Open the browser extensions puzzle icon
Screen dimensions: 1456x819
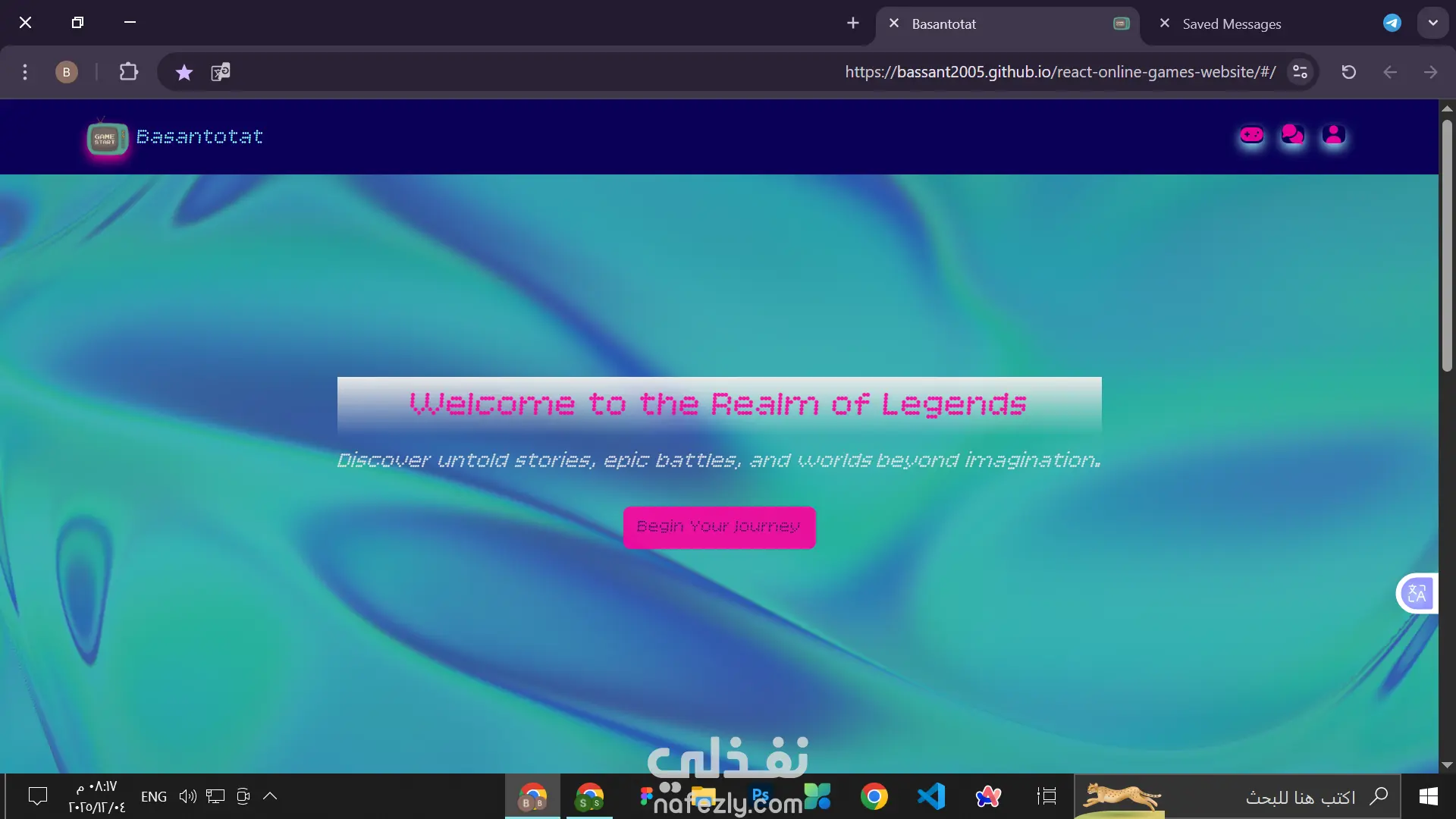(129, 72)
